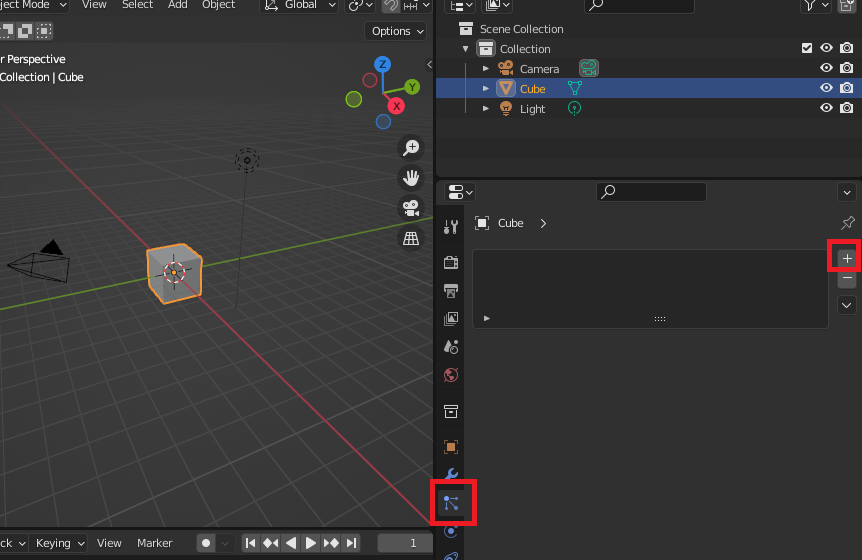
Task: Uncheck the Collection exclude checkbox
Action: click(x=806, y=48)
